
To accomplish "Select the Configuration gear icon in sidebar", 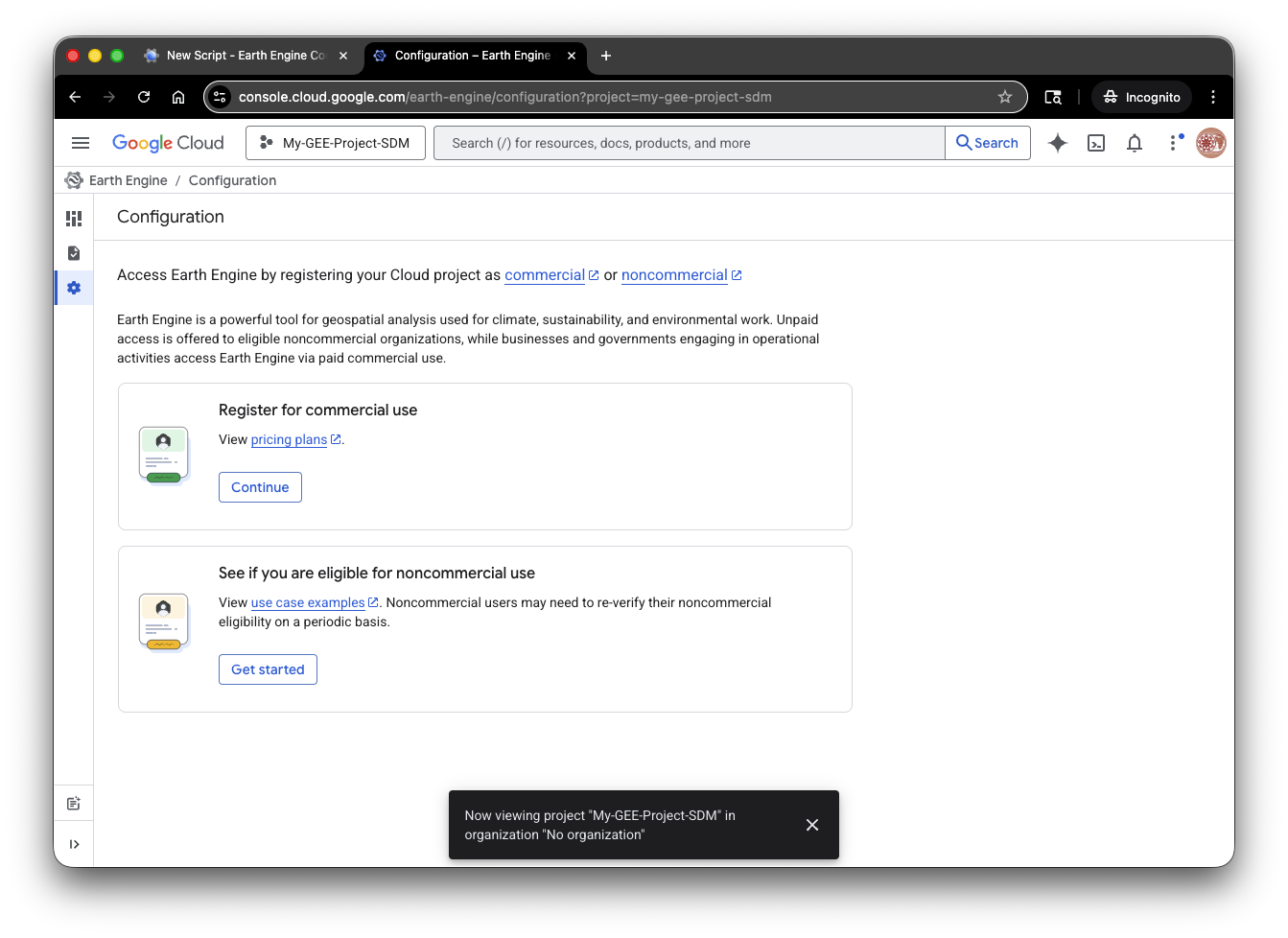I will (74, 287).
